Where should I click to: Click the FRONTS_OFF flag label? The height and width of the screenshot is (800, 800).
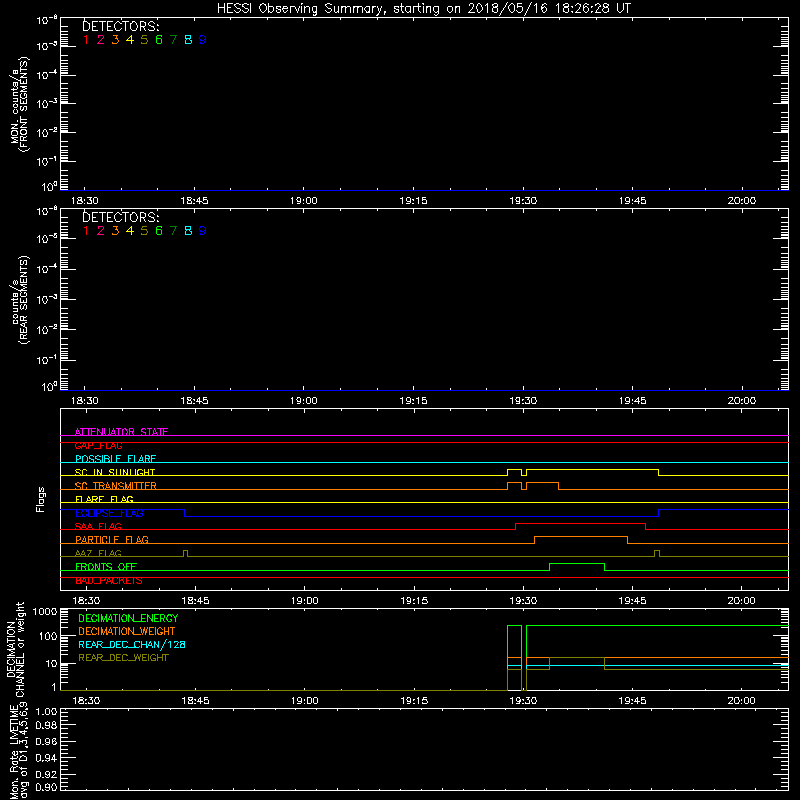click(x=106, y=566)
